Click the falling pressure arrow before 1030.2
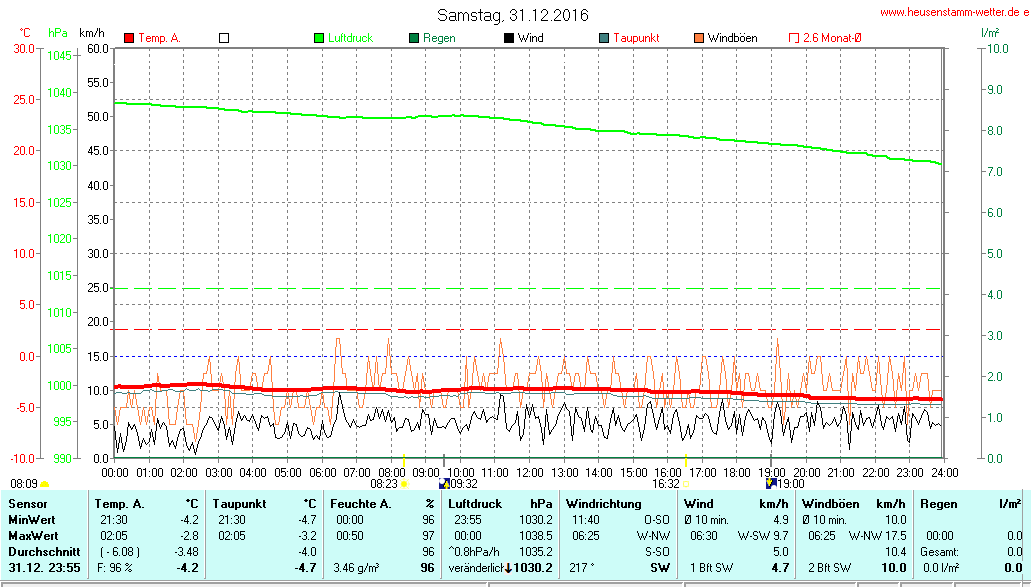This screenshot has width=1034, height=587. pos(507,568)
